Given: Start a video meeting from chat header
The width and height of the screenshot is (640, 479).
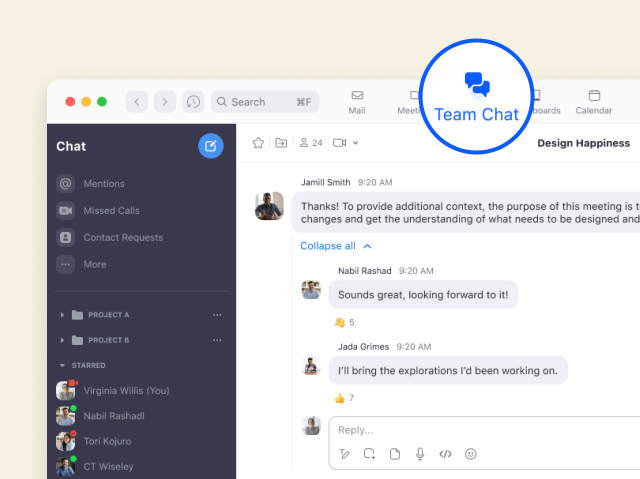Looking at the screenshot, I should (x=340, y=143).
